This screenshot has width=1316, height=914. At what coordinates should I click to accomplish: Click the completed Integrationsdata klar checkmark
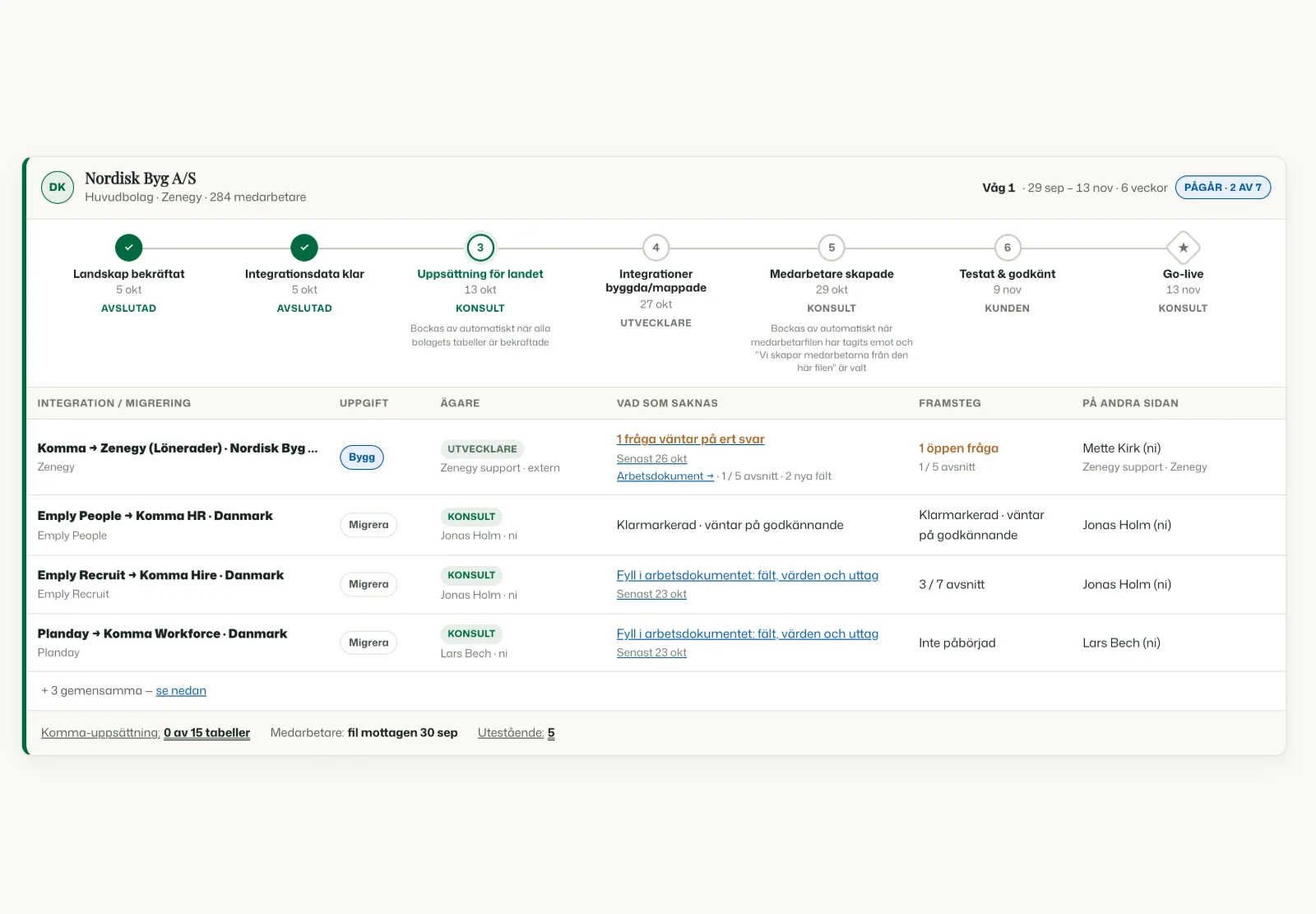pyautogui.click(x=304, y=248)
